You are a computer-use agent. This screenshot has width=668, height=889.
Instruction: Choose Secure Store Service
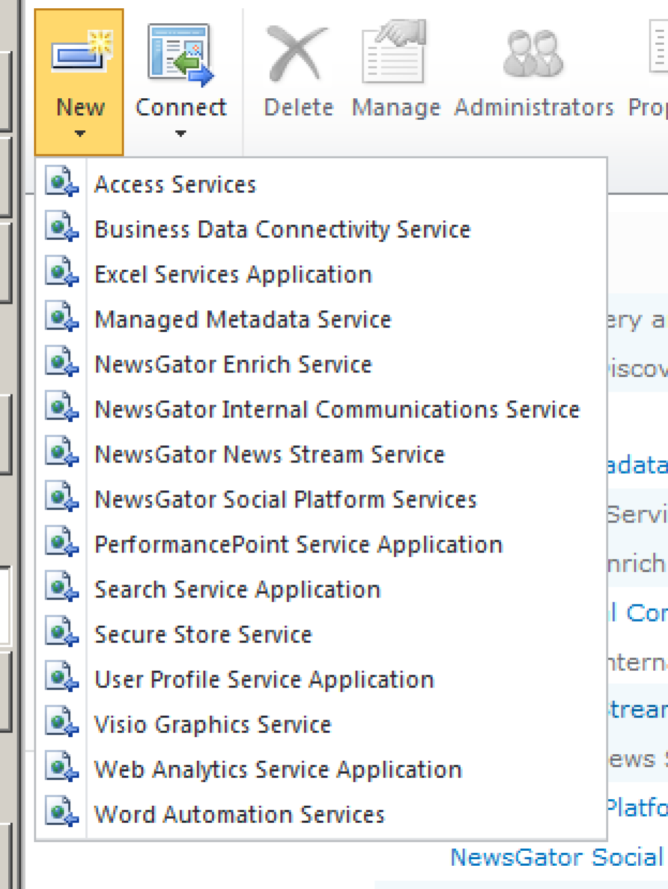click(203, 635)
